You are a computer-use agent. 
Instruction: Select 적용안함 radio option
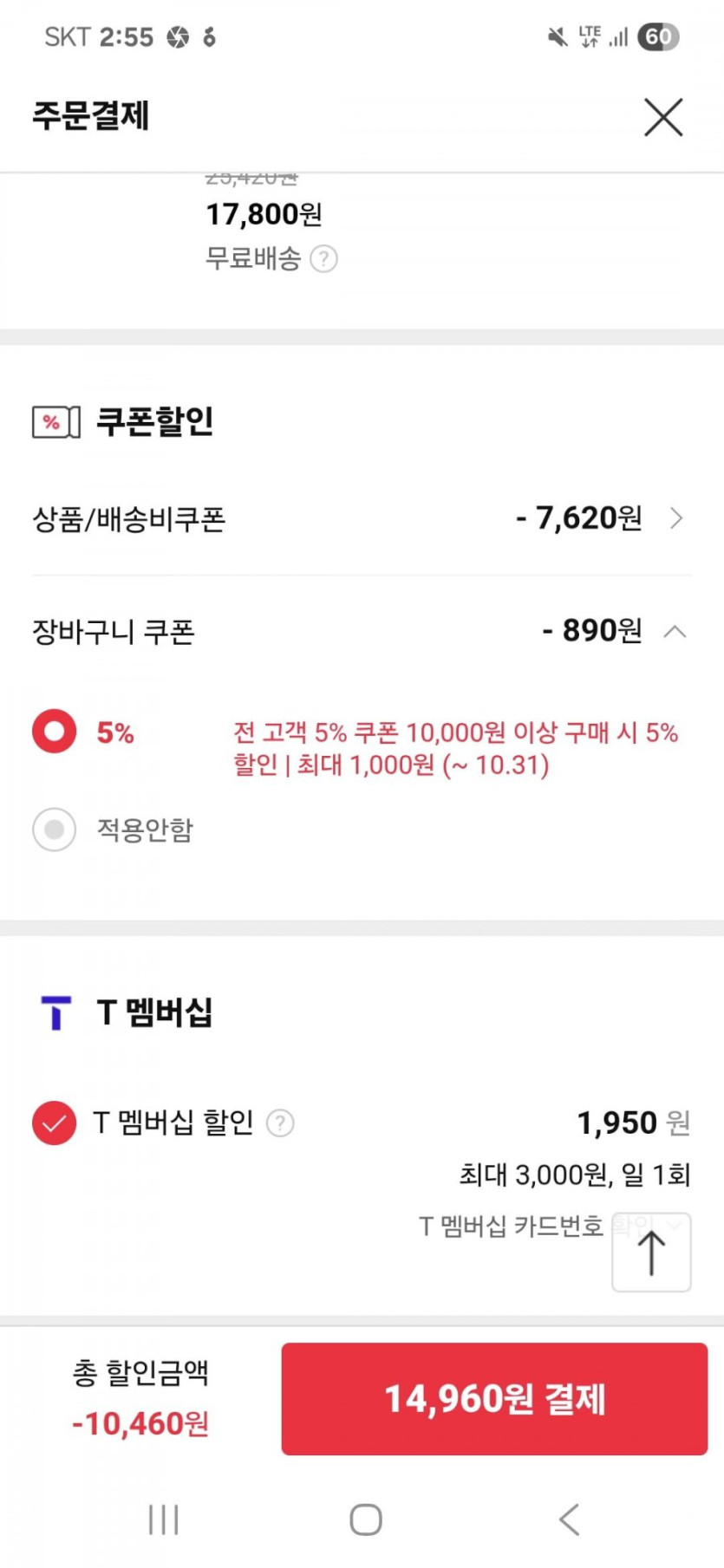click(55, 830)
